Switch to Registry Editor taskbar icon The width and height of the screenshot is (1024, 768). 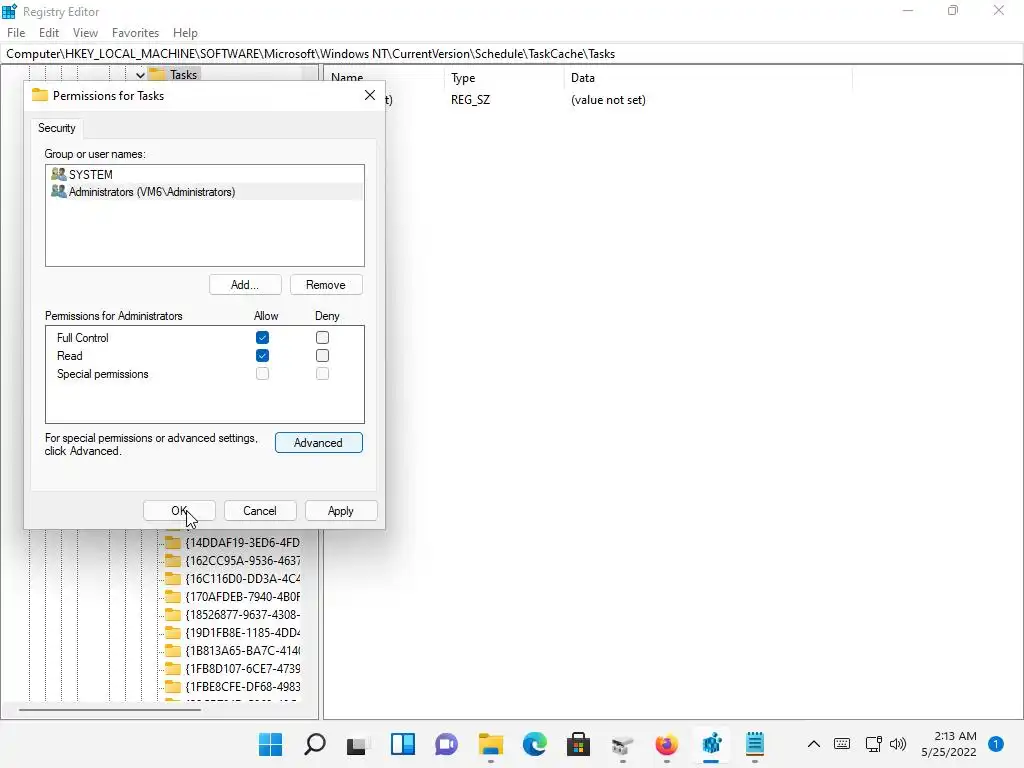[x=711, y=744]
